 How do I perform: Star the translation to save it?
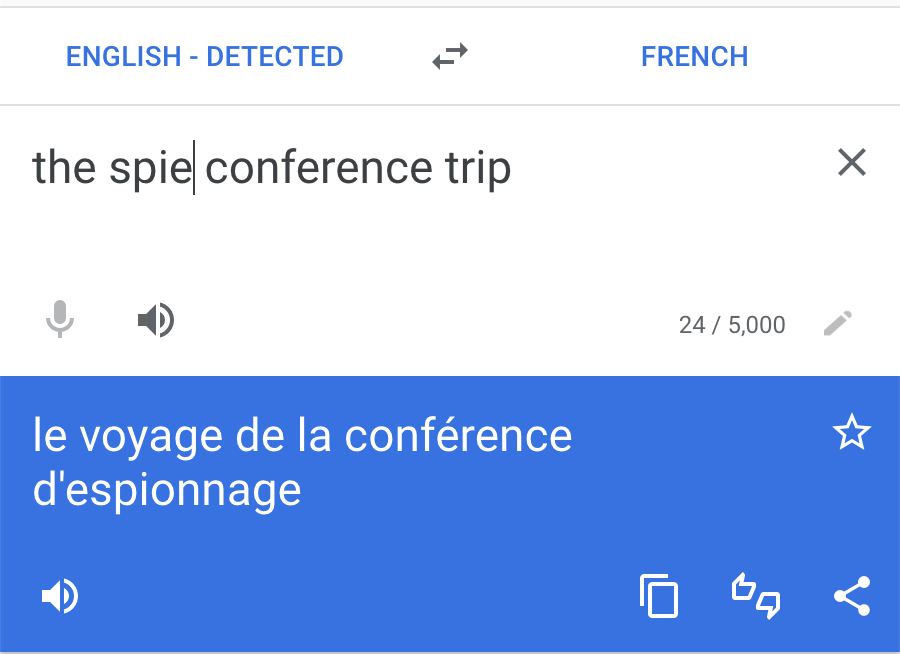tap(852, 432)
